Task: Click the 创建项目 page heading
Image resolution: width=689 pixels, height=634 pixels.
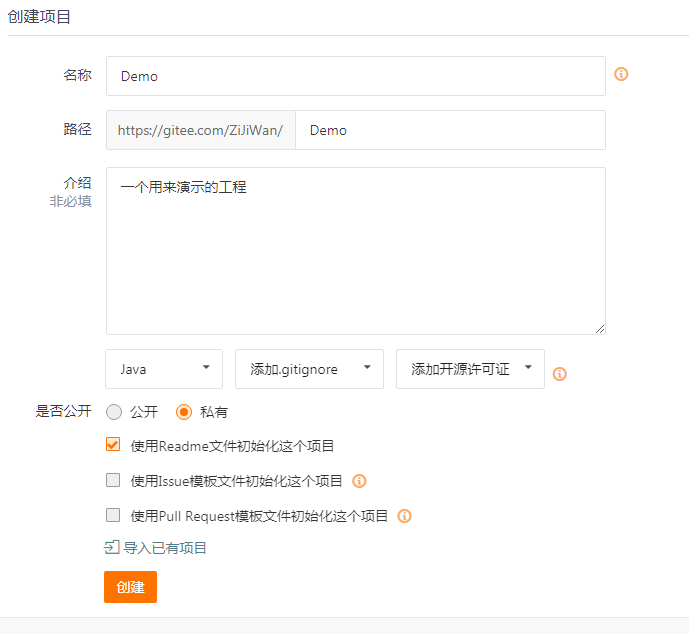Action: (x=40, y=17)
